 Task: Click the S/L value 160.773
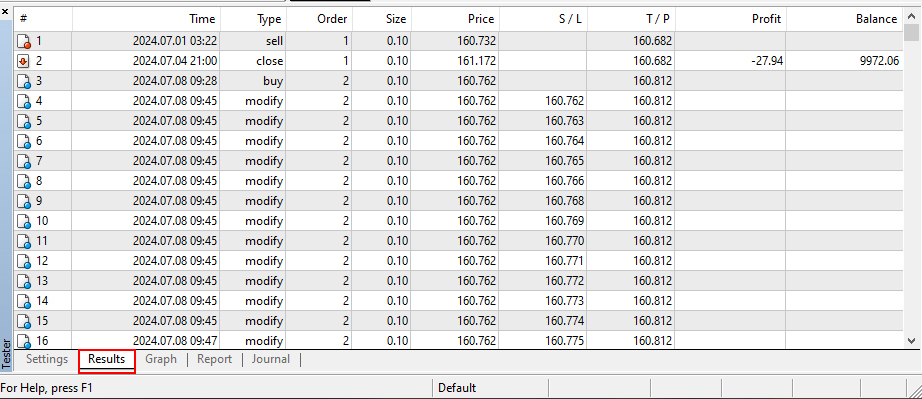(564, 301)
